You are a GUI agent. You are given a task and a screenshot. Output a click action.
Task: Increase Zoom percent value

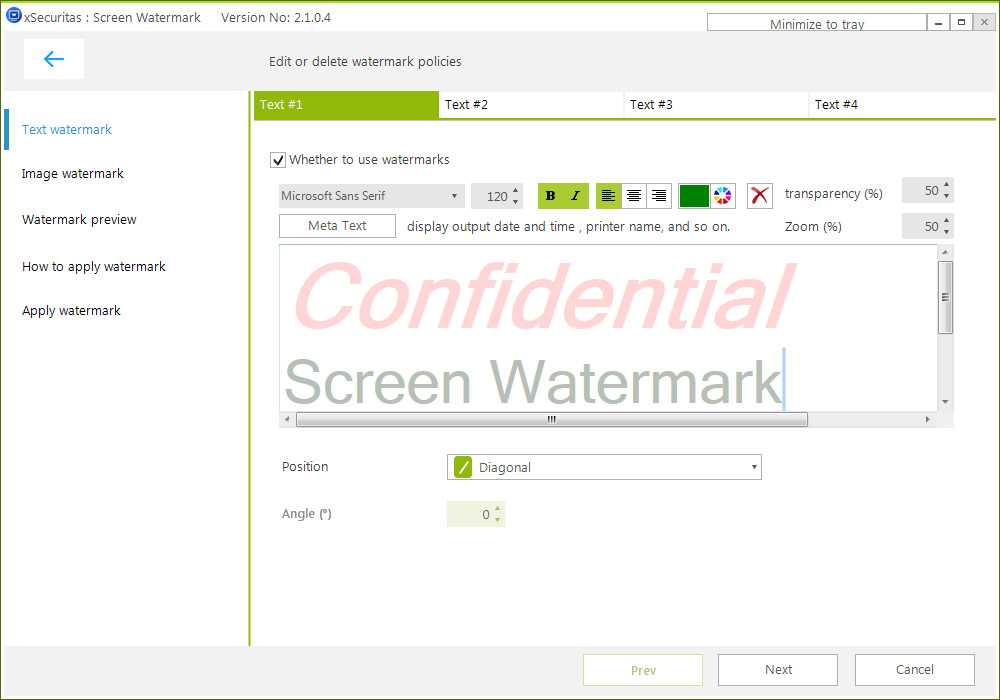click(946, 221)
